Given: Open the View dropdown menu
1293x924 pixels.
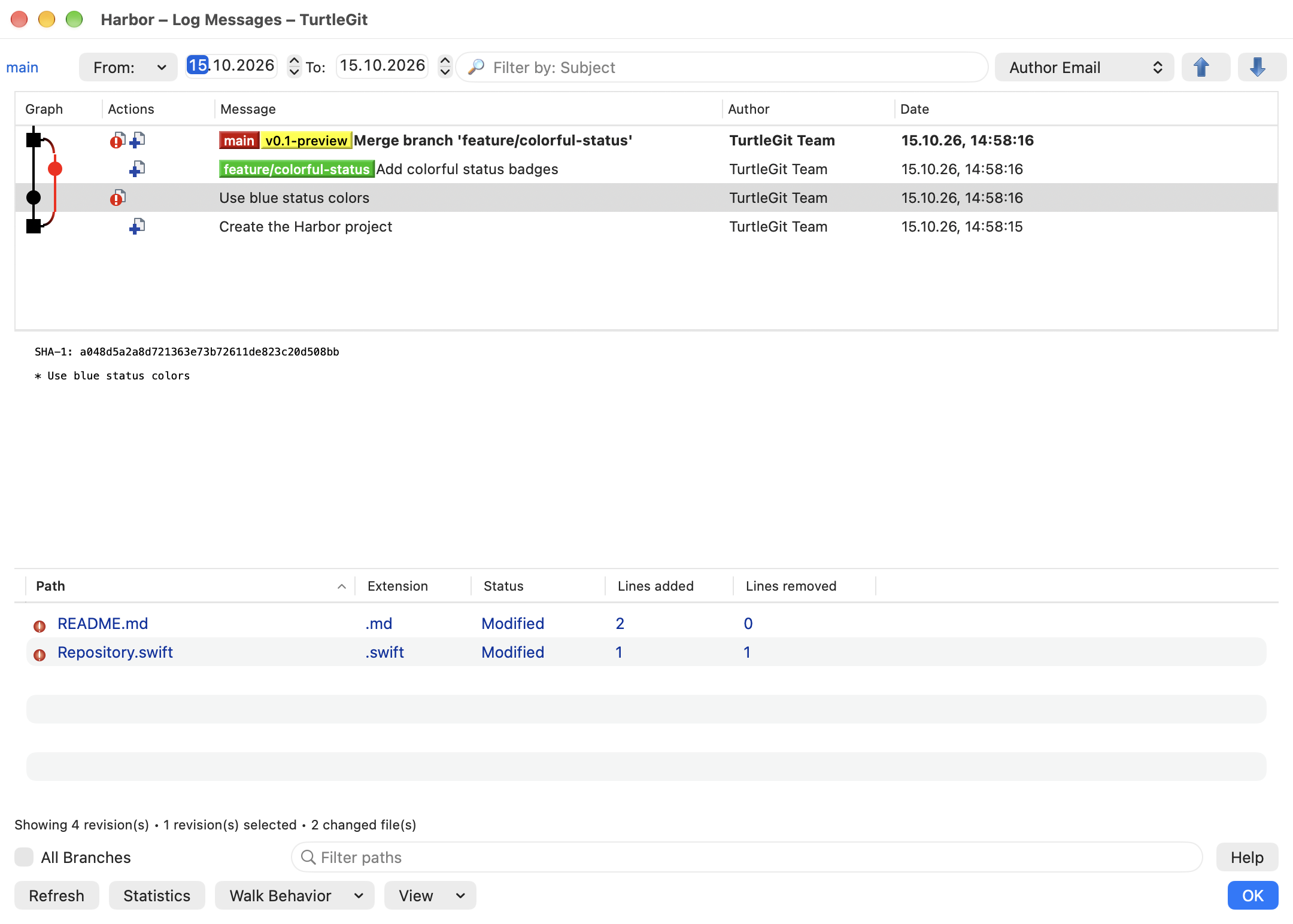Looking at the screenshot, I should coord(430,895).
